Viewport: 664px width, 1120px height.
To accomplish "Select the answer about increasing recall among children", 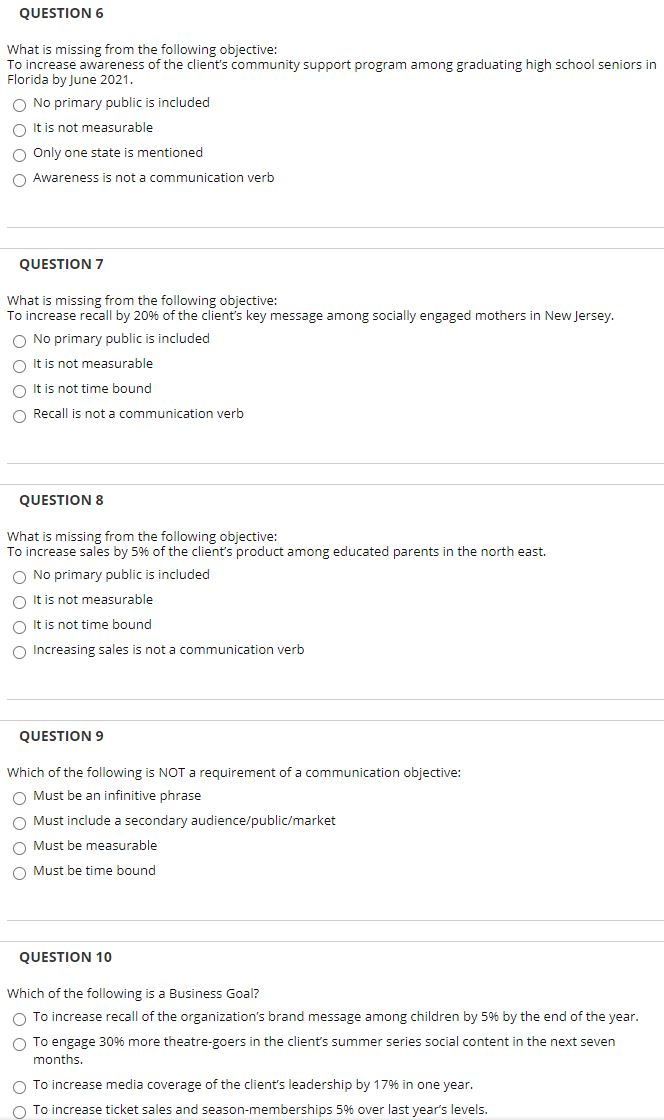I will coord(20,1018).
